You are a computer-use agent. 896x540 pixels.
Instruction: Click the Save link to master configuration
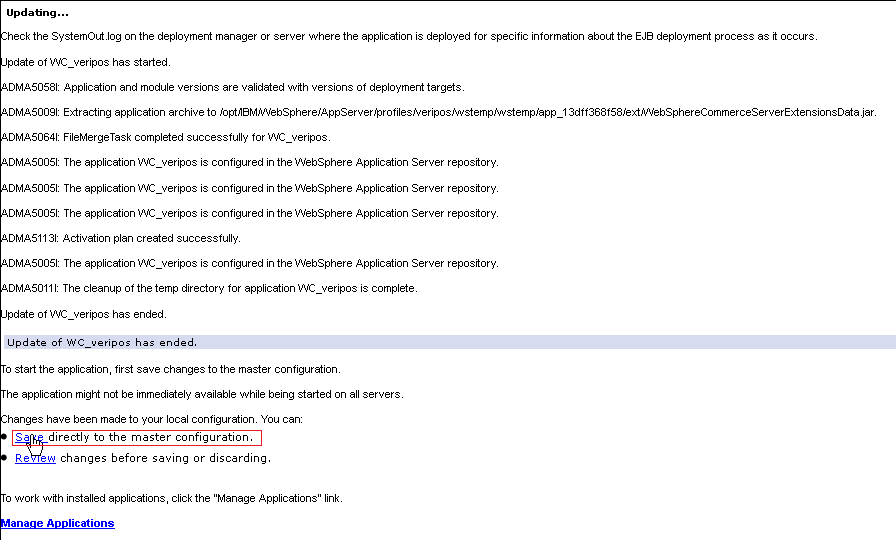tap(29, 437)
